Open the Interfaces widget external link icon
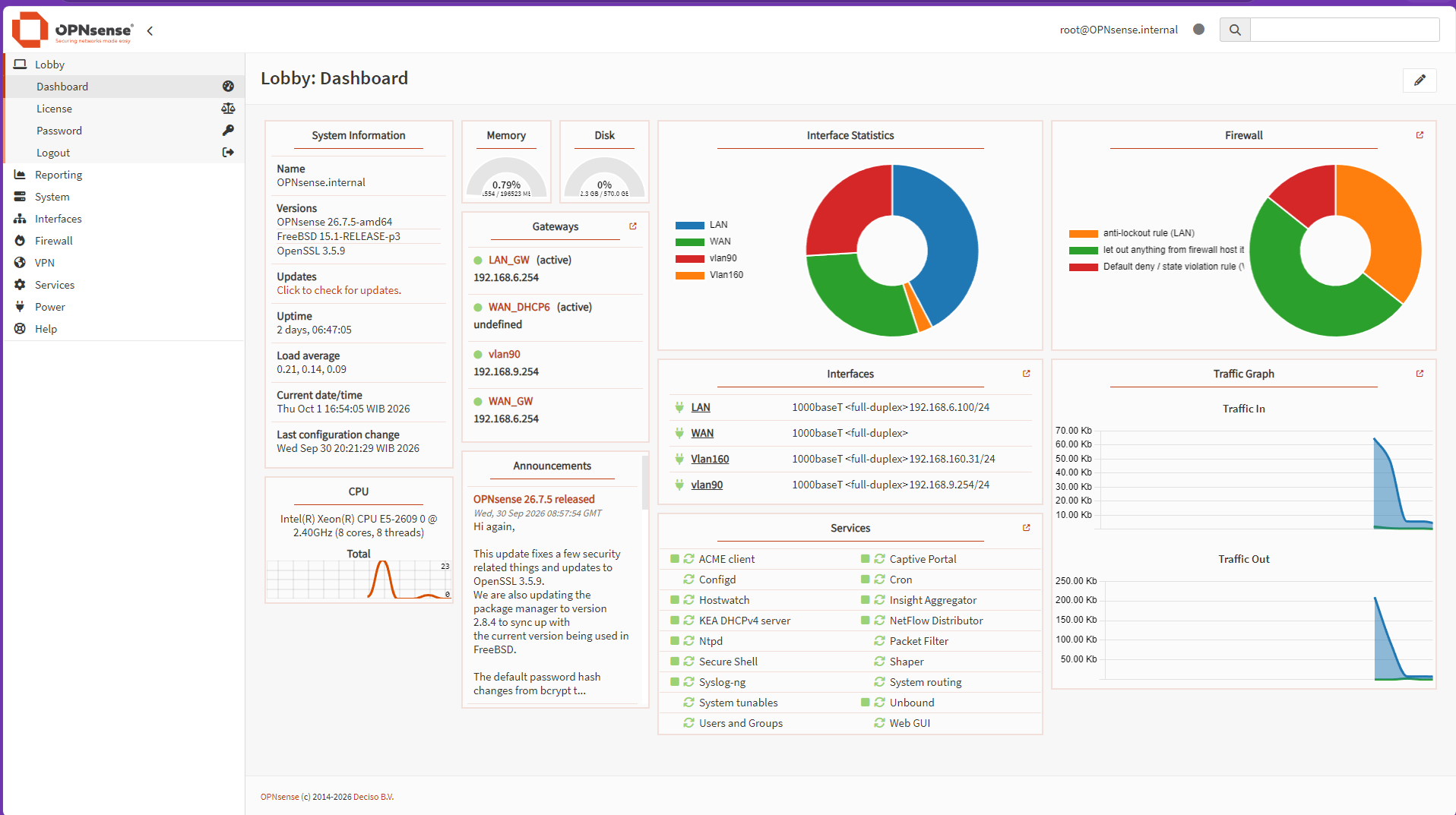The image size is (1456, 815). (x=1027, y=374)
